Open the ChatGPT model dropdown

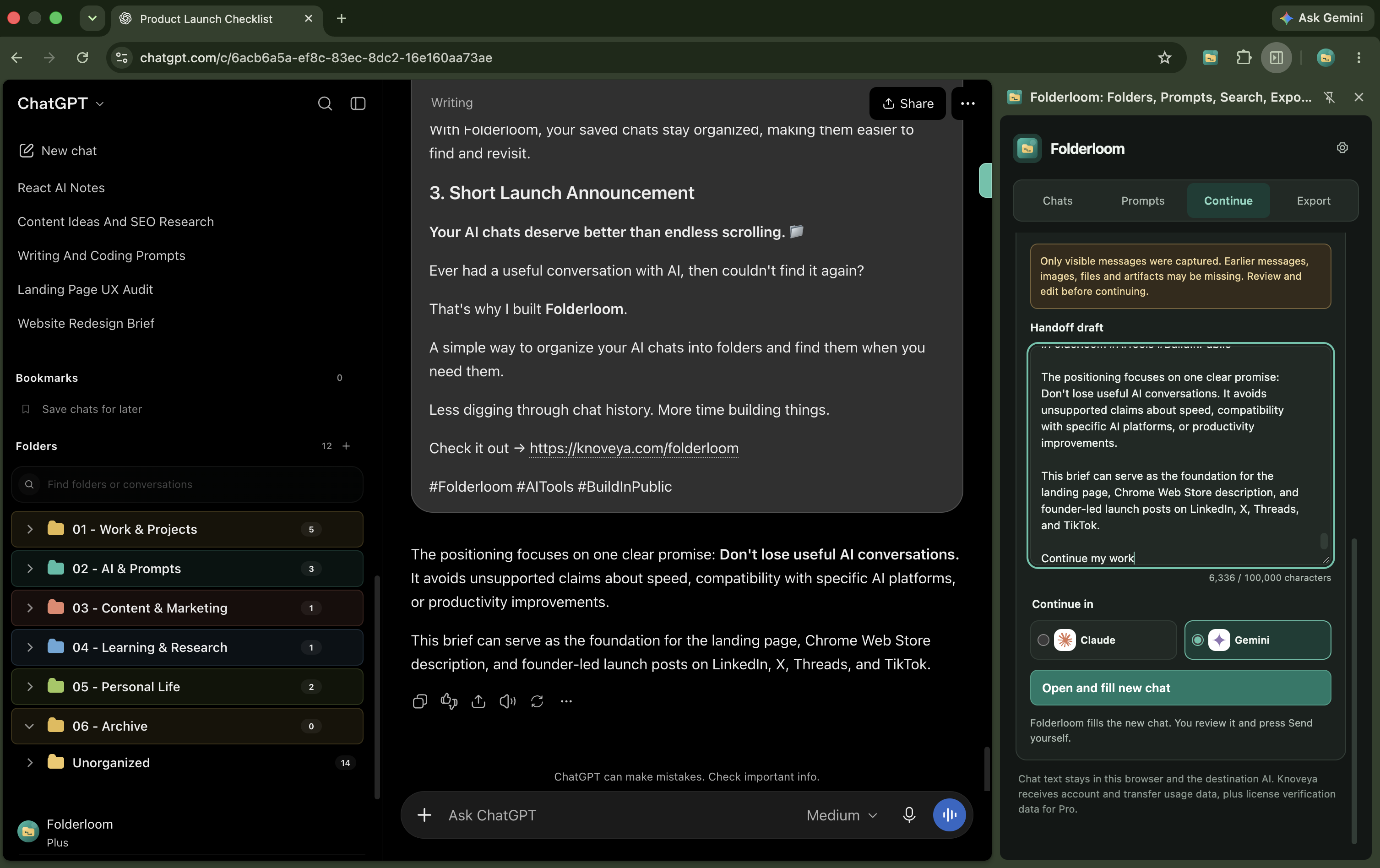coord(61,103)
